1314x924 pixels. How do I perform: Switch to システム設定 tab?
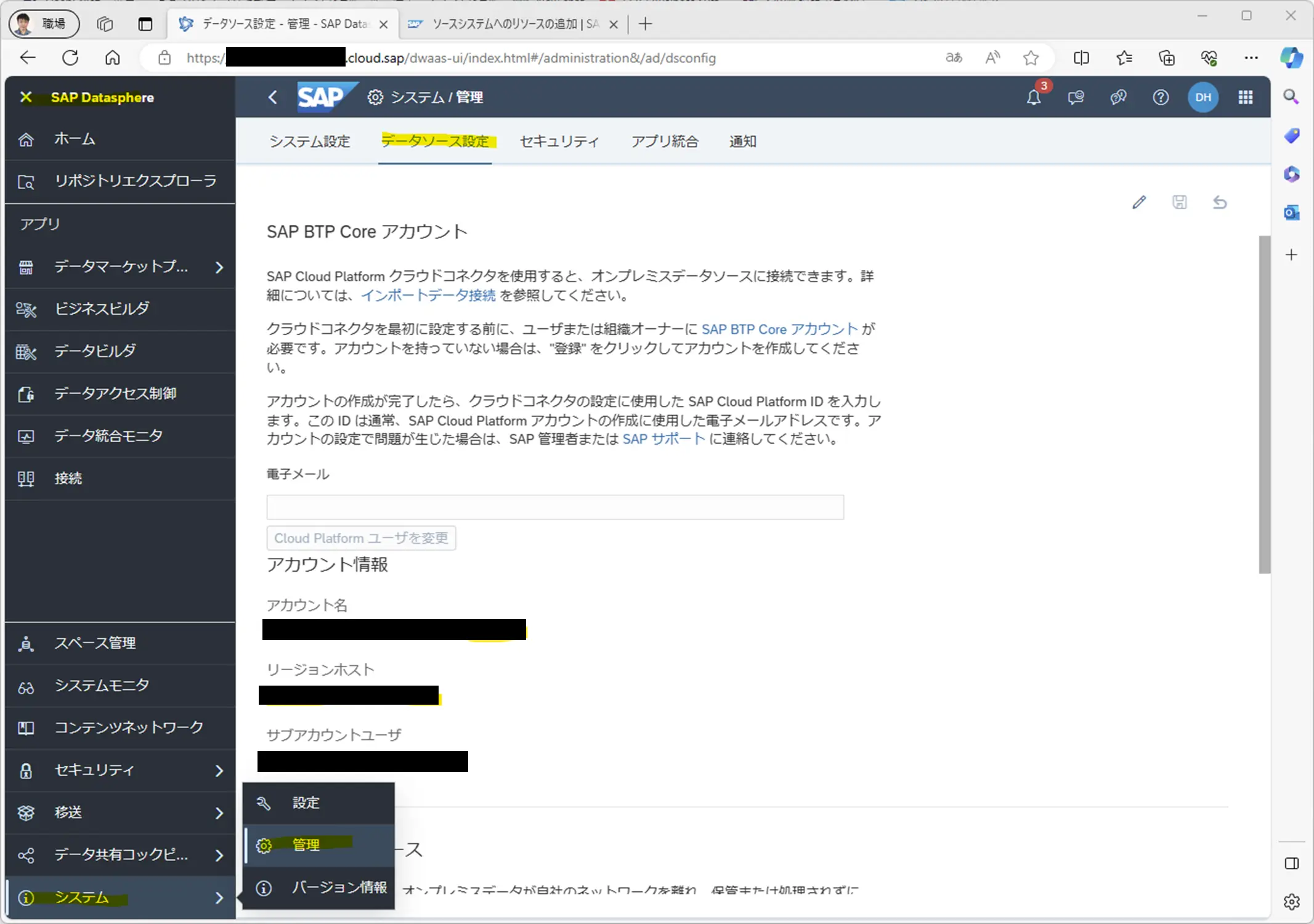click(310, 142)
